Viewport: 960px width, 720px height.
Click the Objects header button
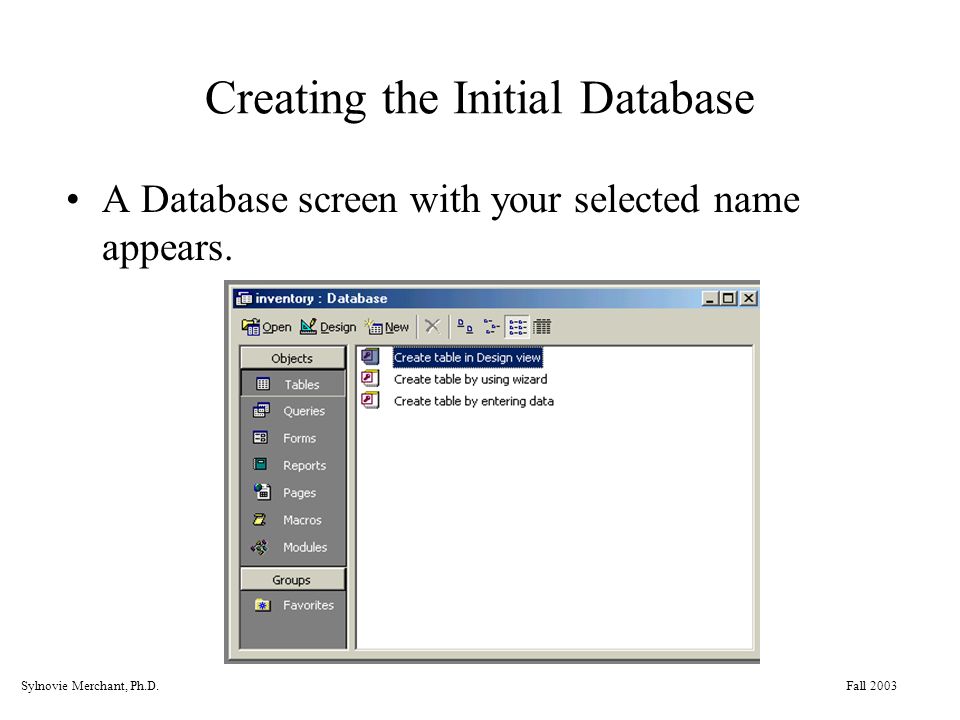pos(293,358)
